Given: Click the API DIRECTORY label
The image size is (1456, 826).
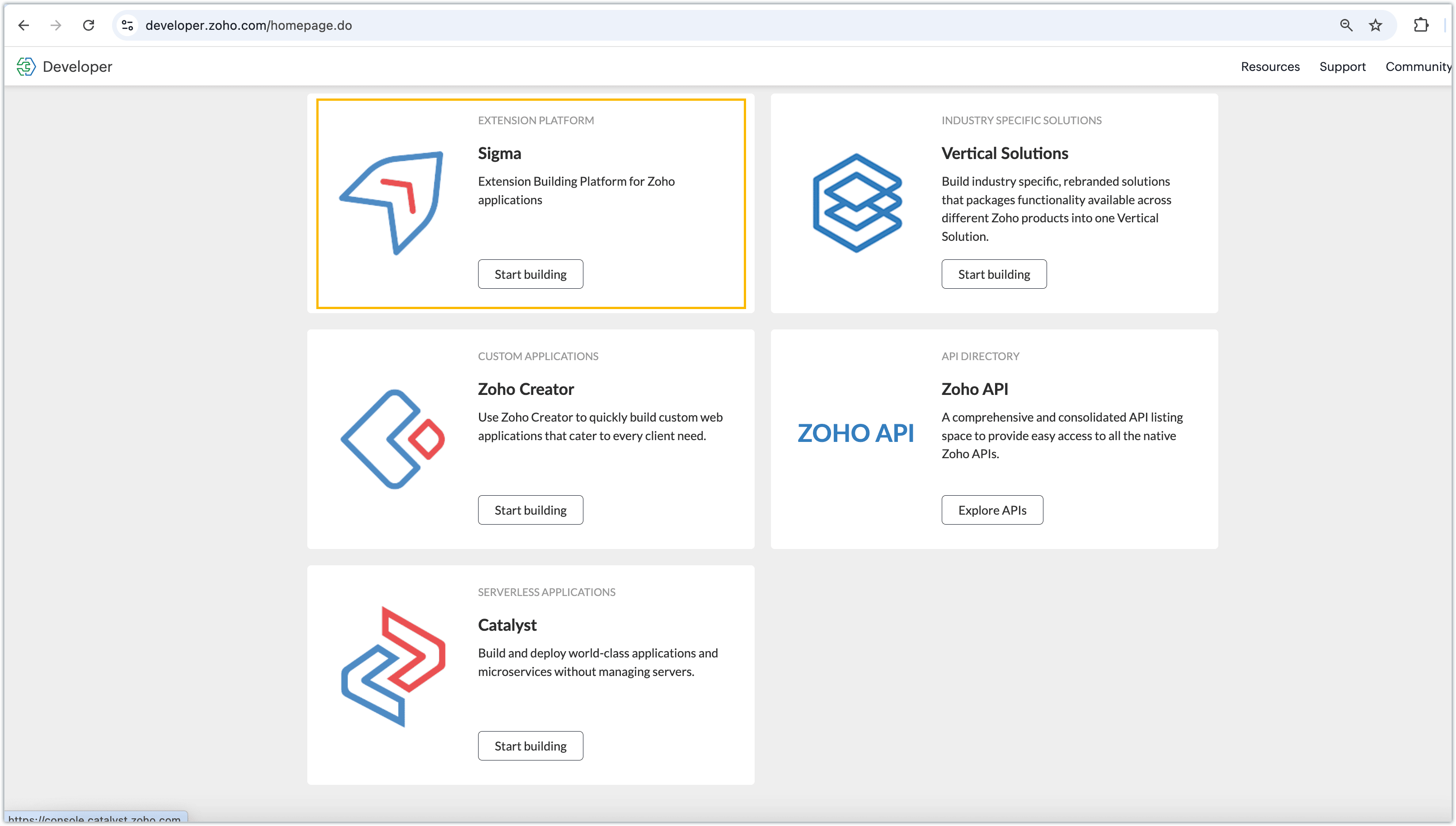Looking at the screenshot, I should [x=980, y=356].
